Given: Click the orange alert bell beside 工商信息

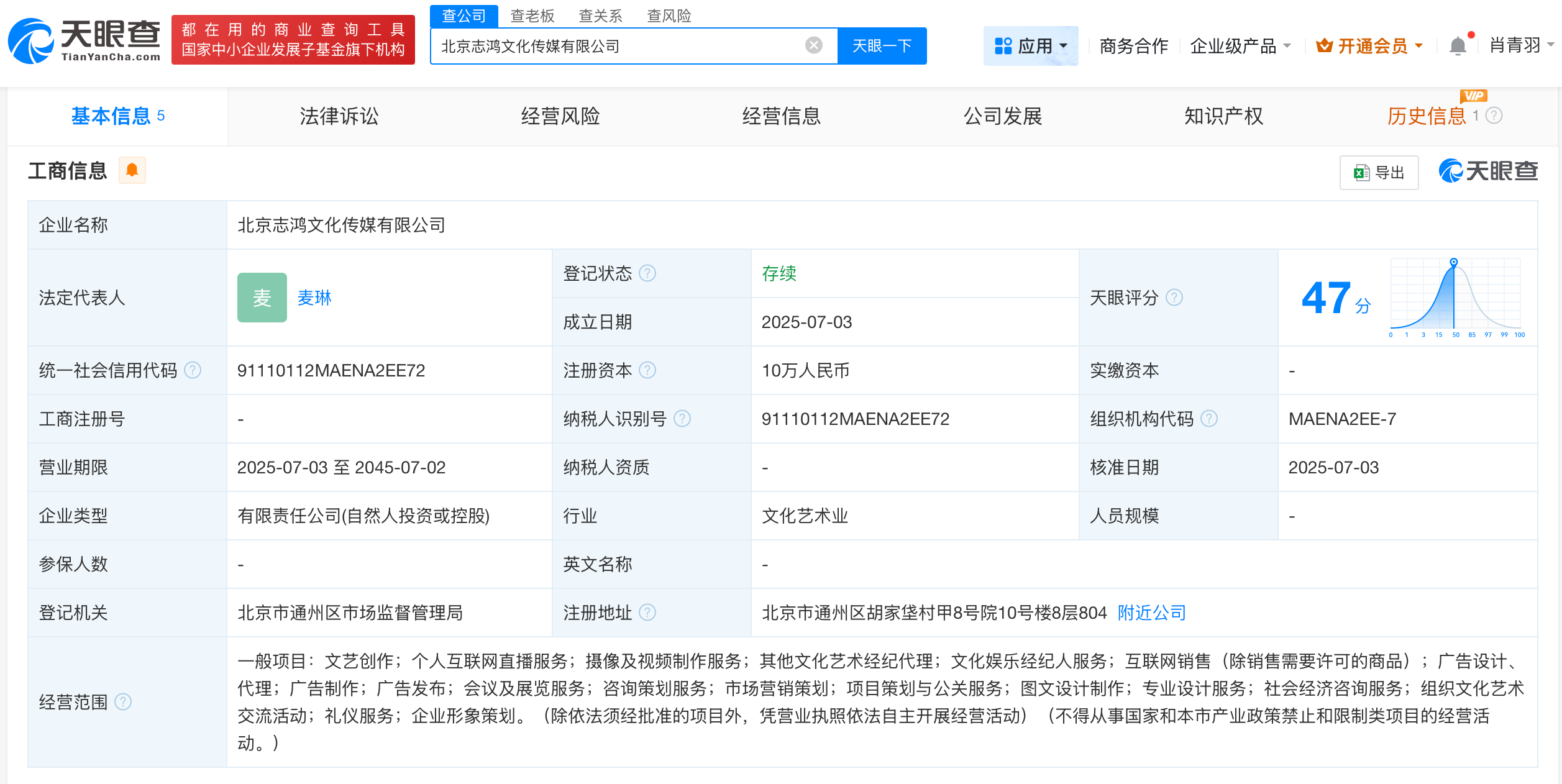Looking at the screenshot, I should 131,170.
